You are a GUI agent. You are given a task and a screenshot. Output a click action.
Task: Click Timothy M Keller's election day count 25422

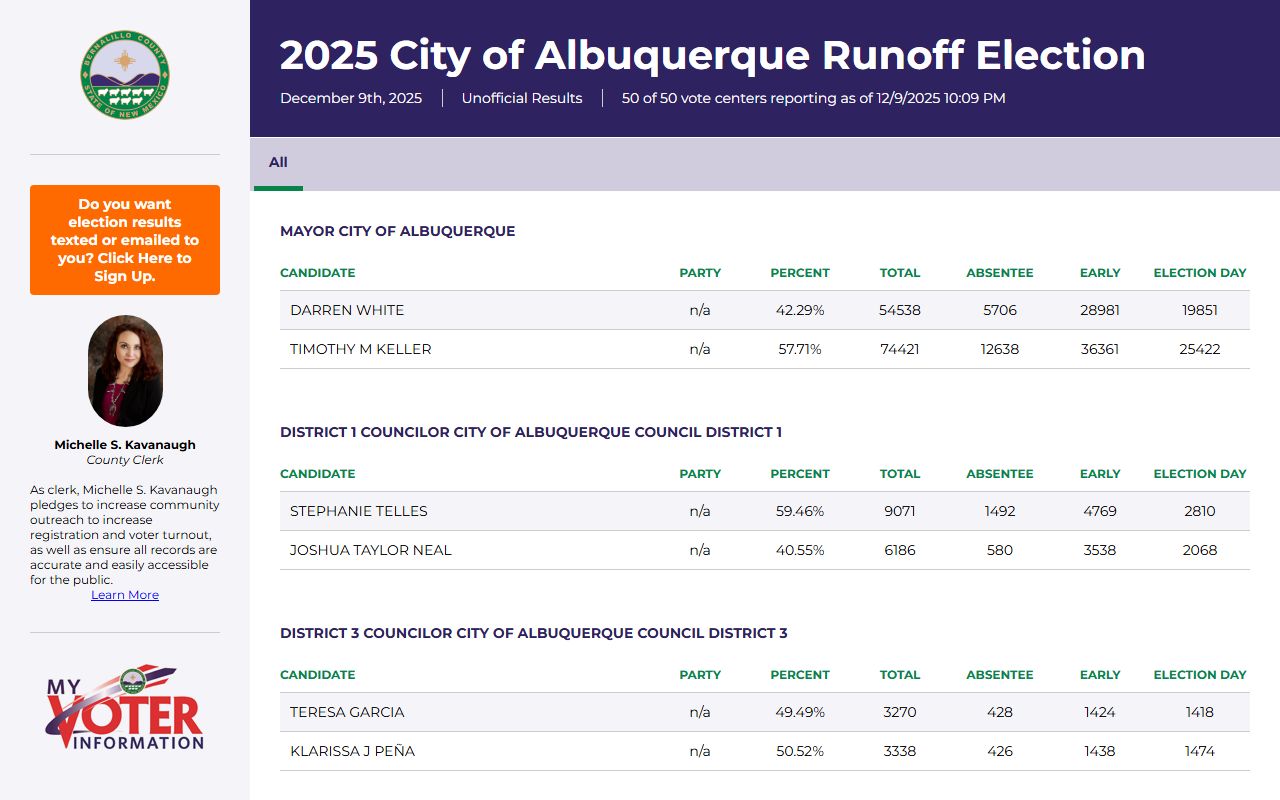click(1200, 349)
